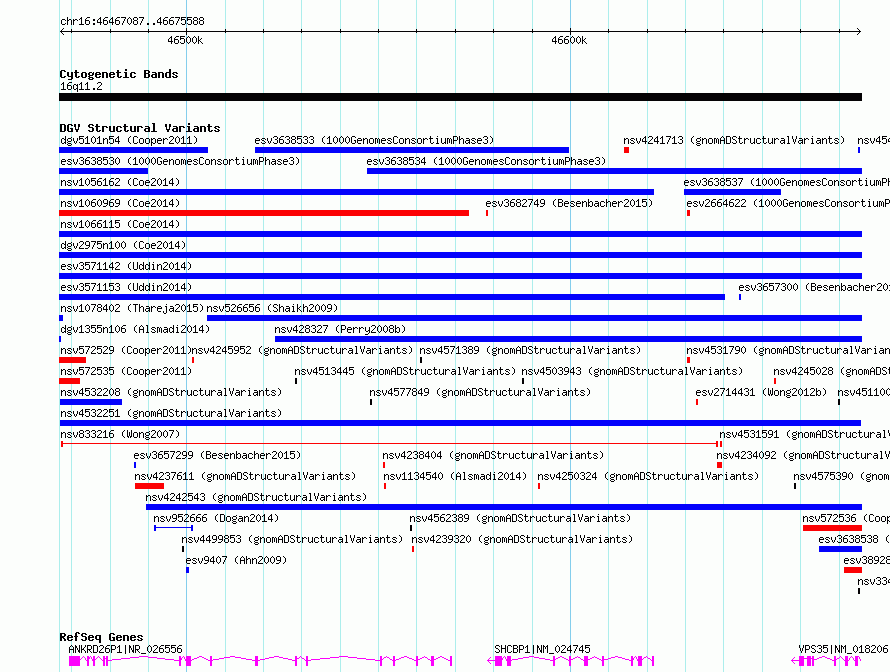
Task: Click nsv572529 (Cooper2011) label
Action: [x=125, y=350]
